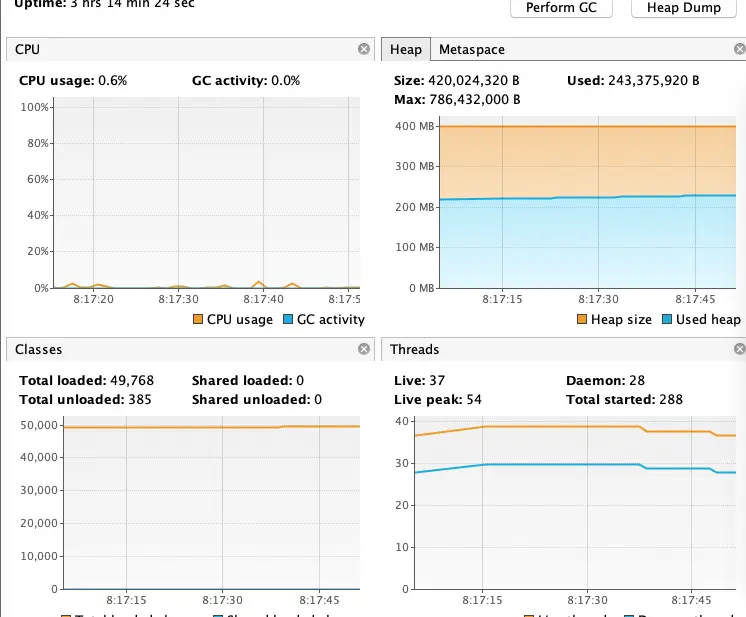The height and width of the screenshot is (617, 746).
Task: Click the 400 MB axis label in Heap chart
Action: point(414,126)
